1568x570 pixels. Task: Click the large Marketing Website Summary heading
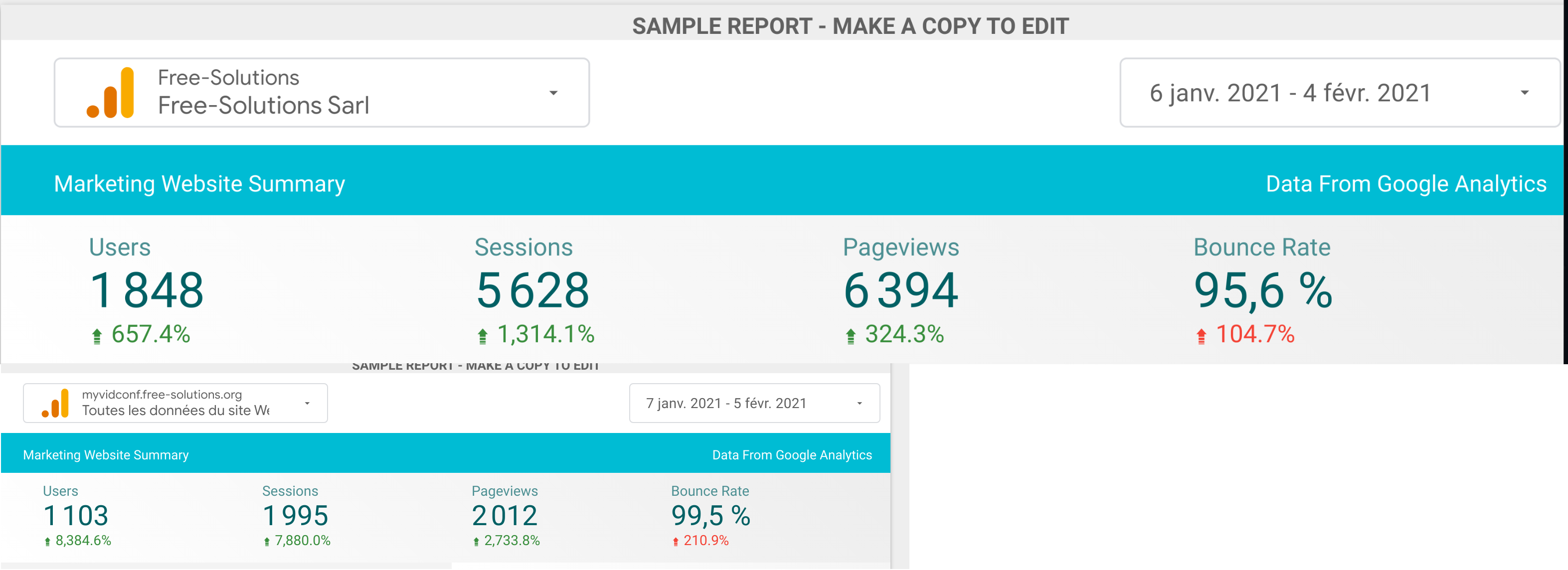coord(199,184)
